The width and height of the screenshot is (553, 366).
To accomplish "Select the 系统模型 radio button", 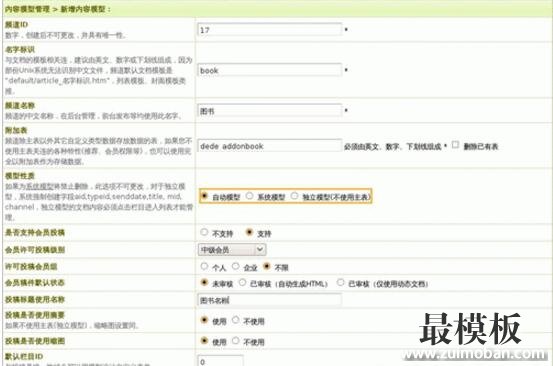I will tap(249, 196).
